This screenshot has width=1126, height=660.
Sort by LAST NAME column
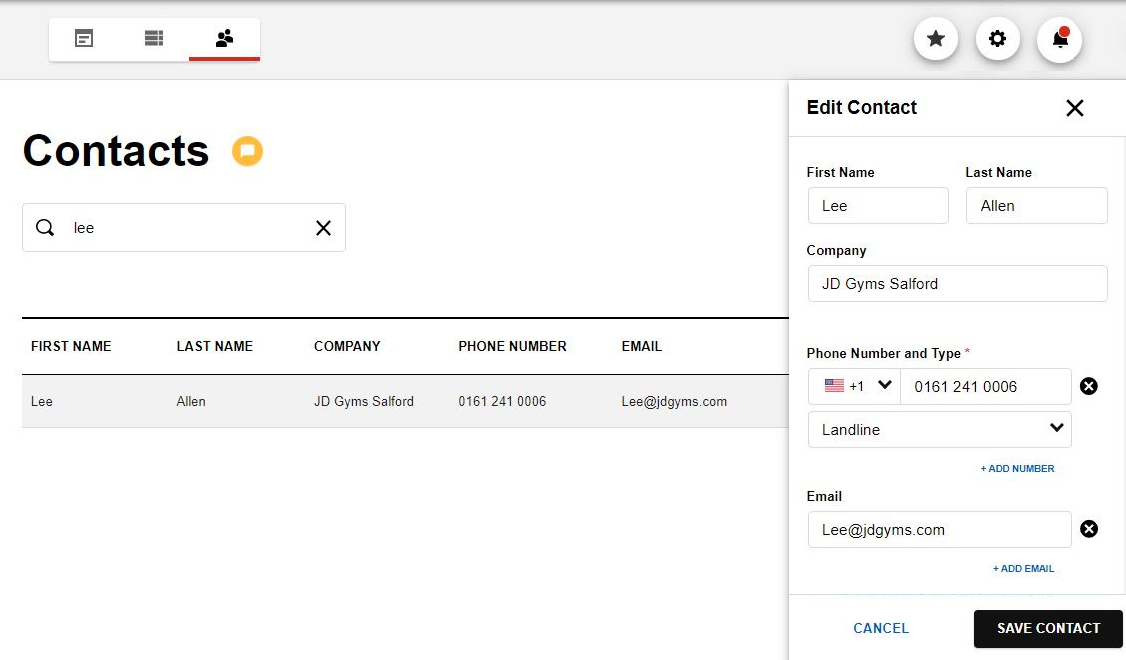tap(215, 346)
